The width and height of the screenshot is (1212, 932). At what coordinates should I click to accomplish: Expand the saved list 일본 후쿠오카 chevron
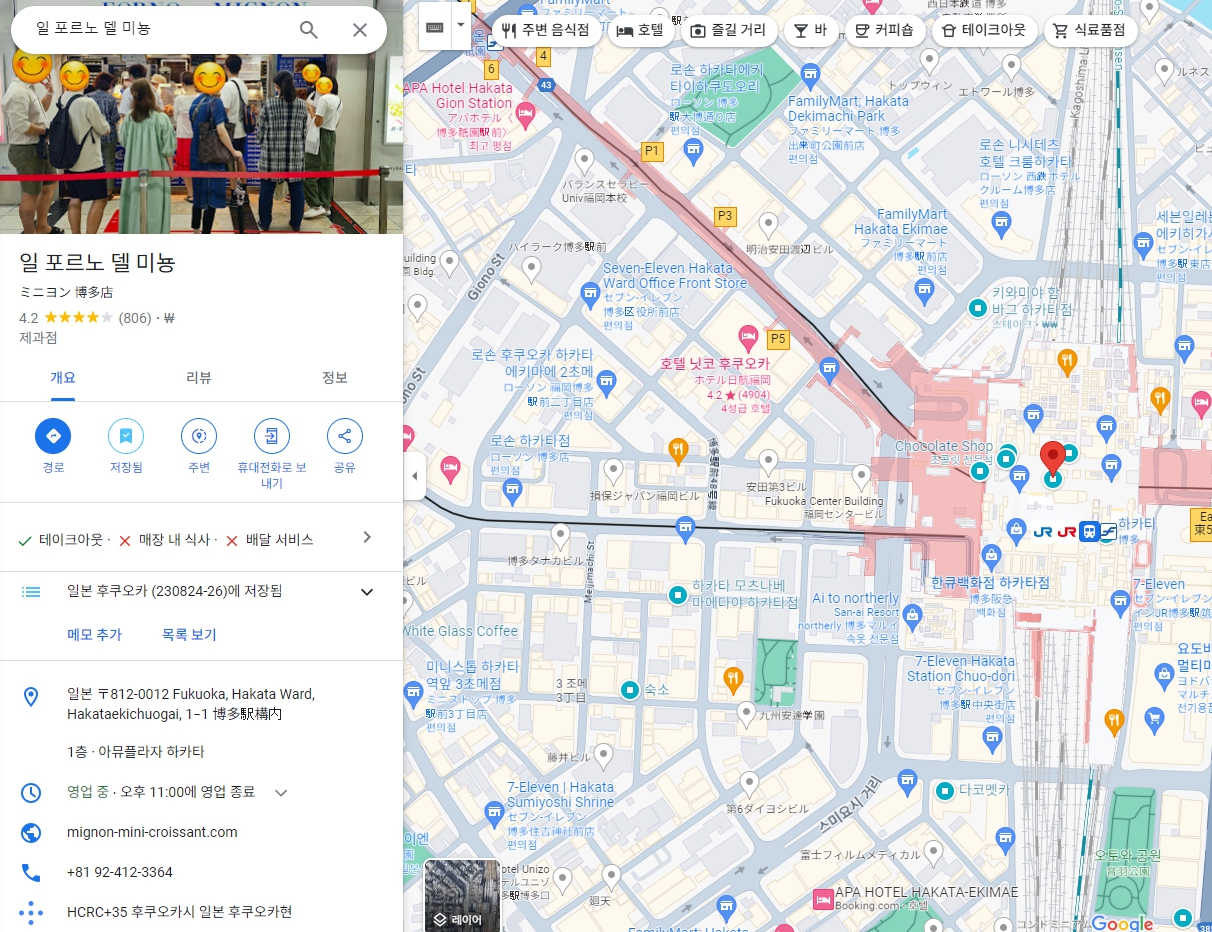[367, 592]
